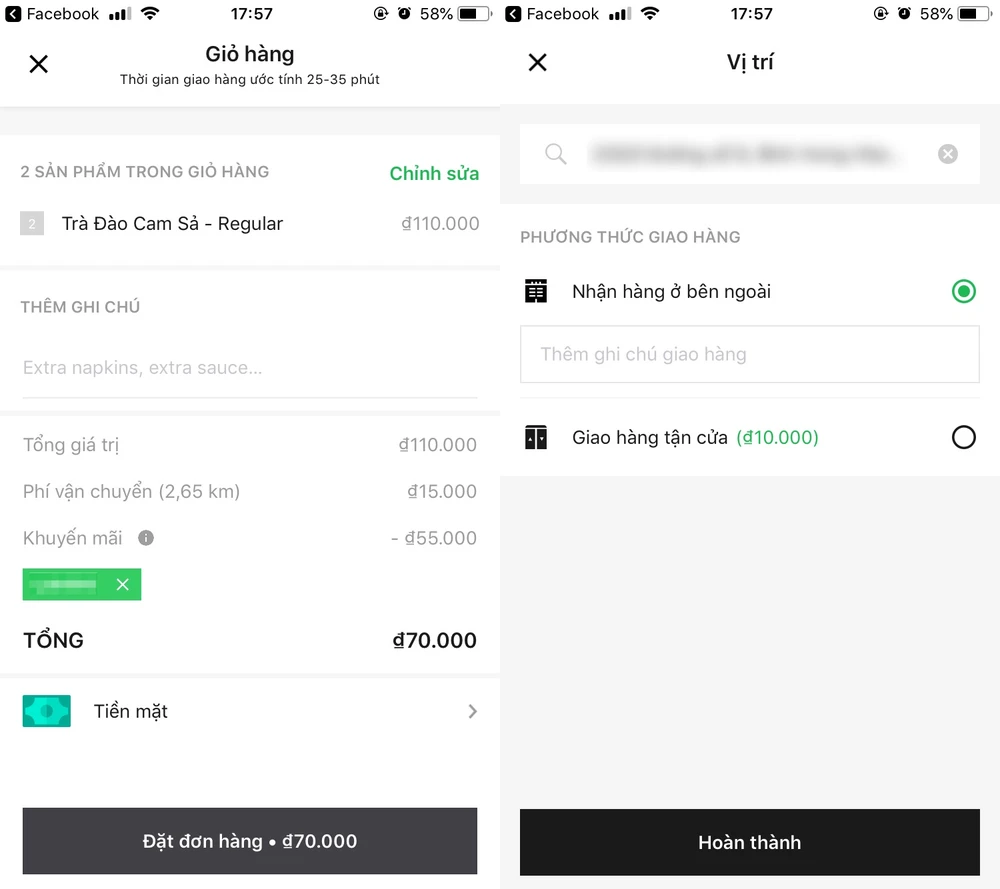Tap the search magnifier icon

coord(555,154)
